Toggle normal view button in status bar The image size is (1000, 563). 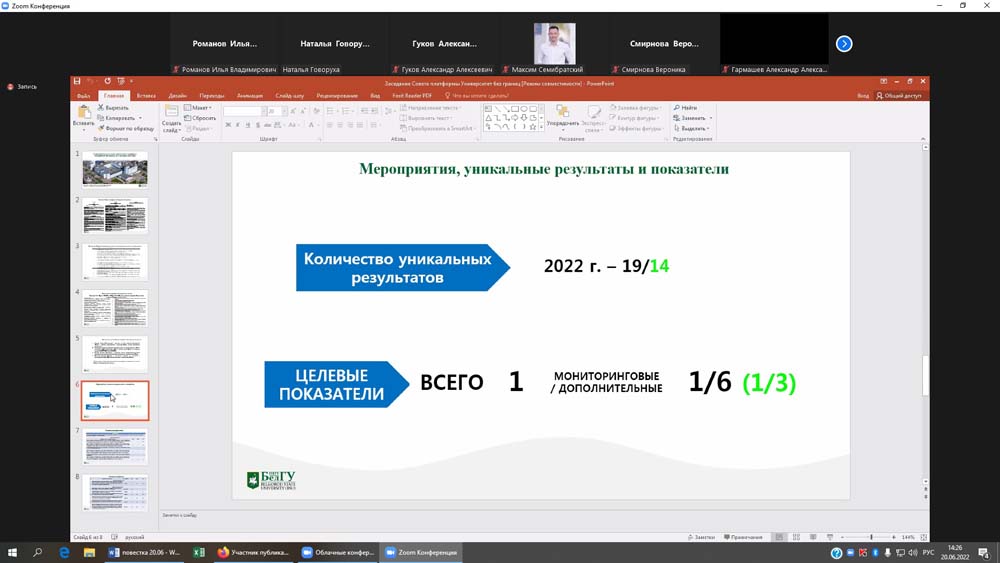[x=779, y=537]
